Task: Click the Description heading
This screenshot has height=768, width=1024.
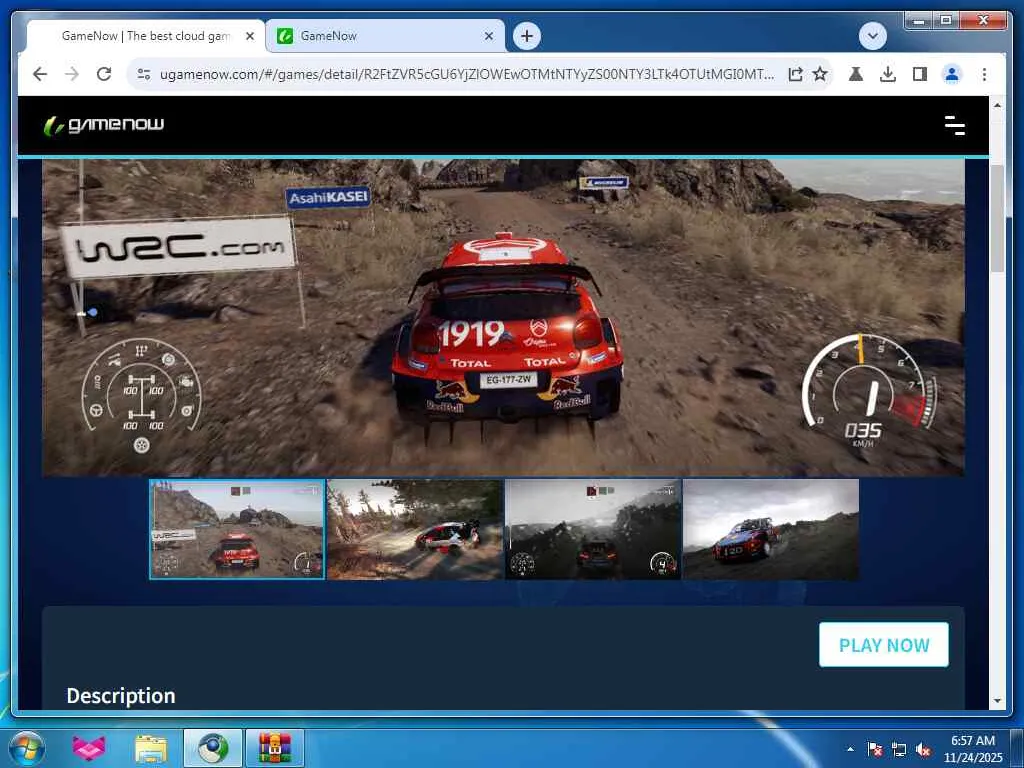Action: point(121,696)
